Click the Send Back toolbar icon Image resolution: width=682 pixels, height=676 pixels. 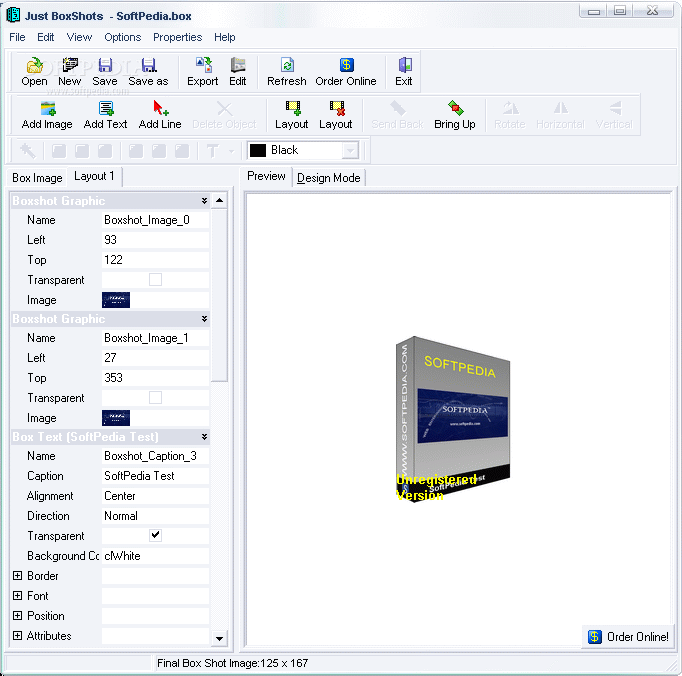pyautogui.click(x=397, y=115)
